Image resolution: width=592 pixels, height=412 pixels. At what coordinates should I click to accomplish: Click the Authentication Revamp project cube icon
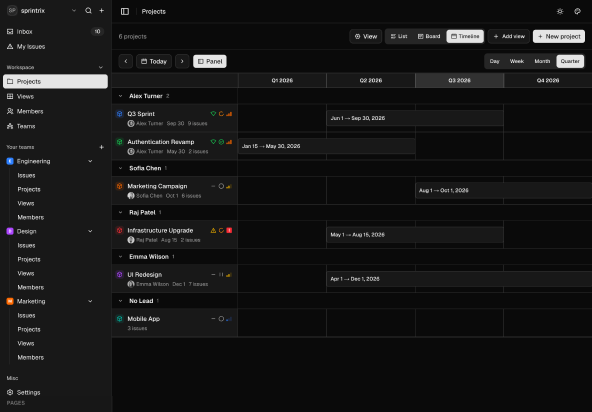(120, 142)
